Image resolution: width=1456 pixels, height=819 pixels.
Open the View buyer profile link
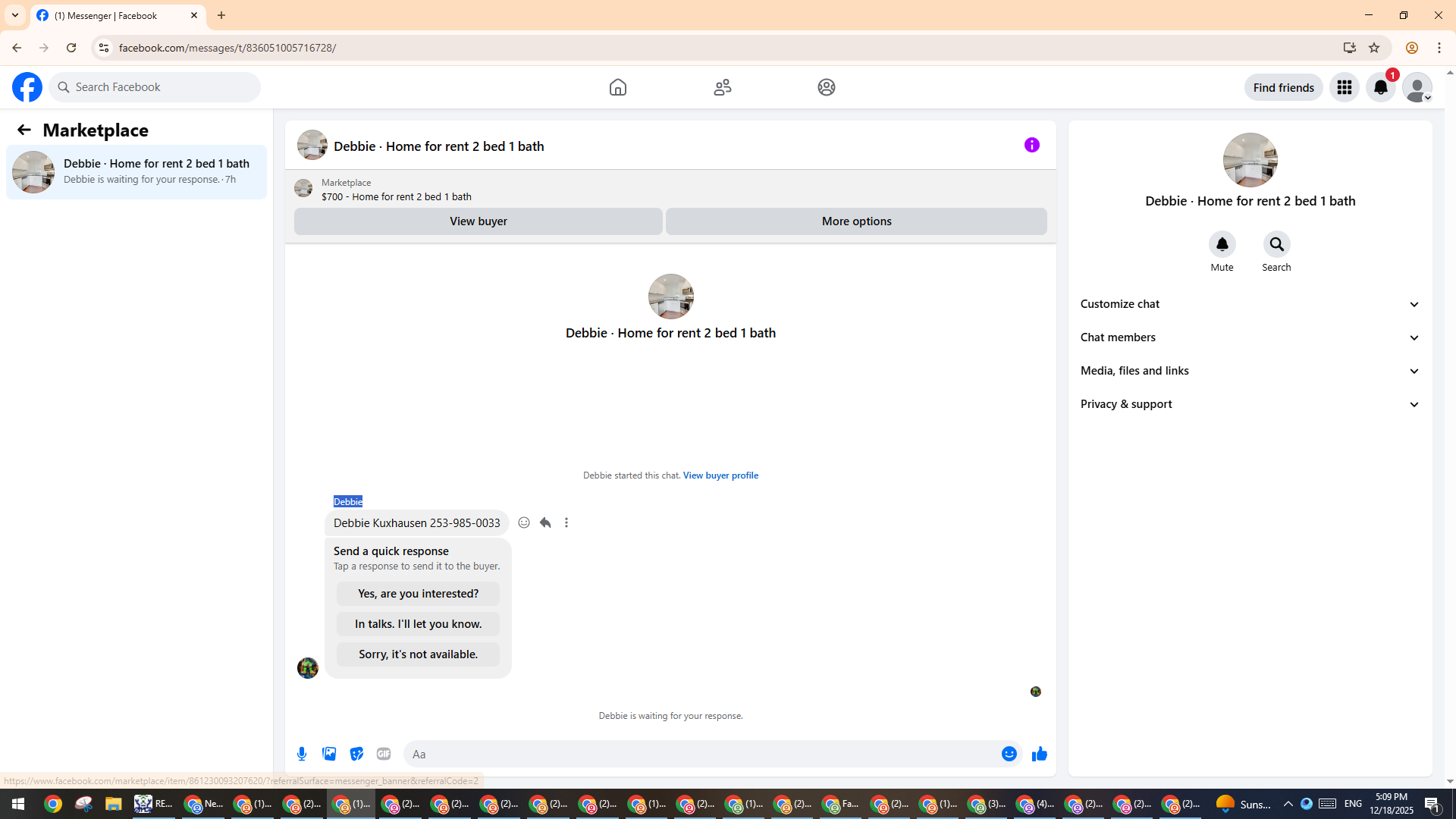tap(720, 475)
